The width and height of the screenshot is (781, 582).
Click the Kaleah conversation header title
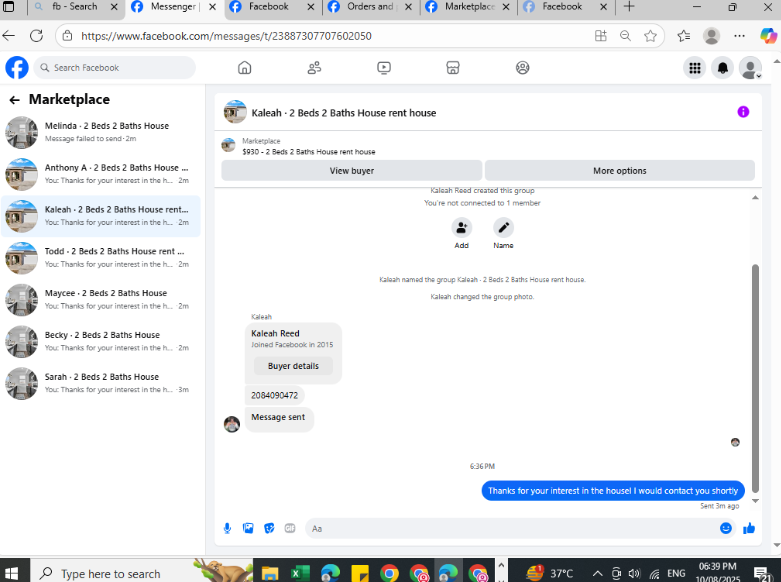coord(344,113)
